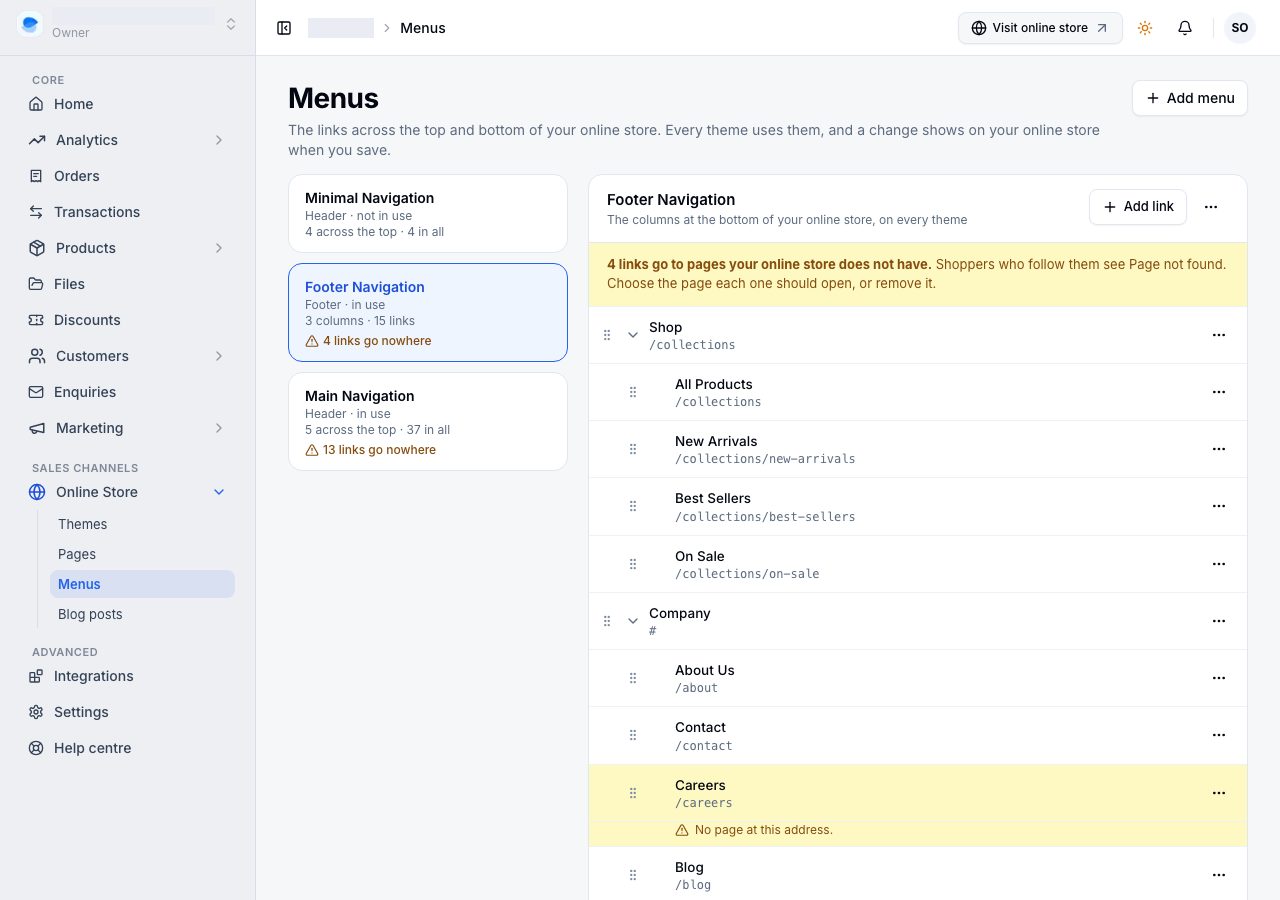The image size is (1280, 900).
Task: Open the Help centre
Action: point(128,748)
